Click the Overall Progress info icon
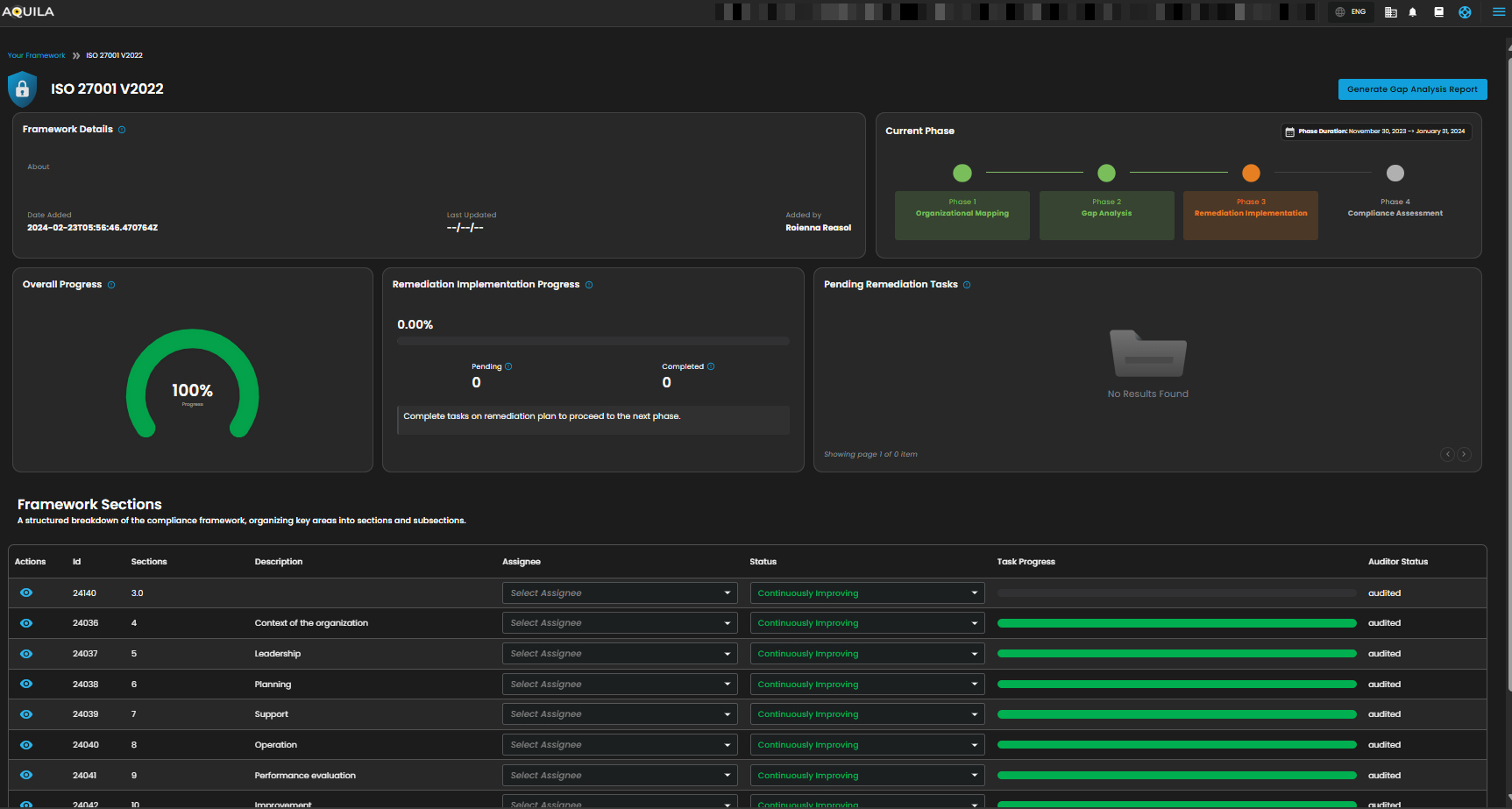Viewport: 1512px width, 809px height. tap(111, 285)
